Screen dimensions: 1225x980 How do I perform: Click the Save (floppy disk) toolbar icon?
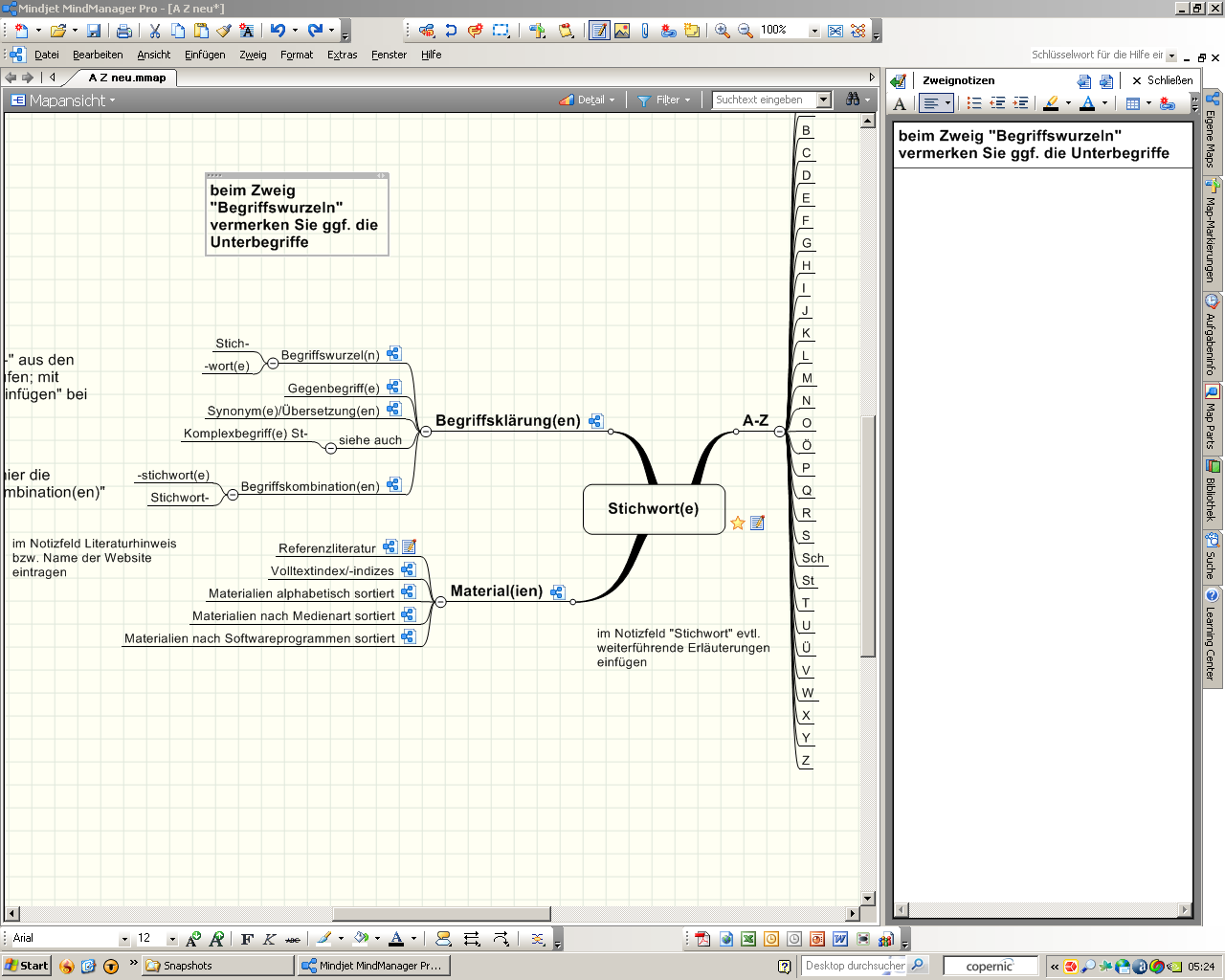click(94, 31)
